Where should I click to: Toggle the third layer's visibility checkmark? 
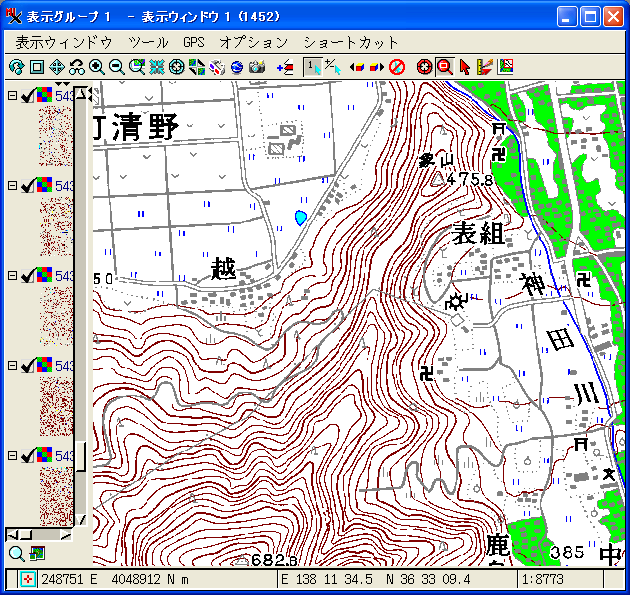(x=28, y=276)
